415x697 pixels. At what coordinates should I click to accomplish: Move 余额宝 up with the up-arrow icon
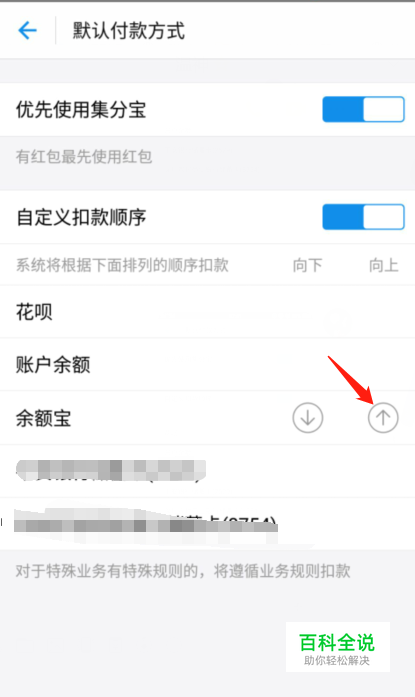pos(383,418)
